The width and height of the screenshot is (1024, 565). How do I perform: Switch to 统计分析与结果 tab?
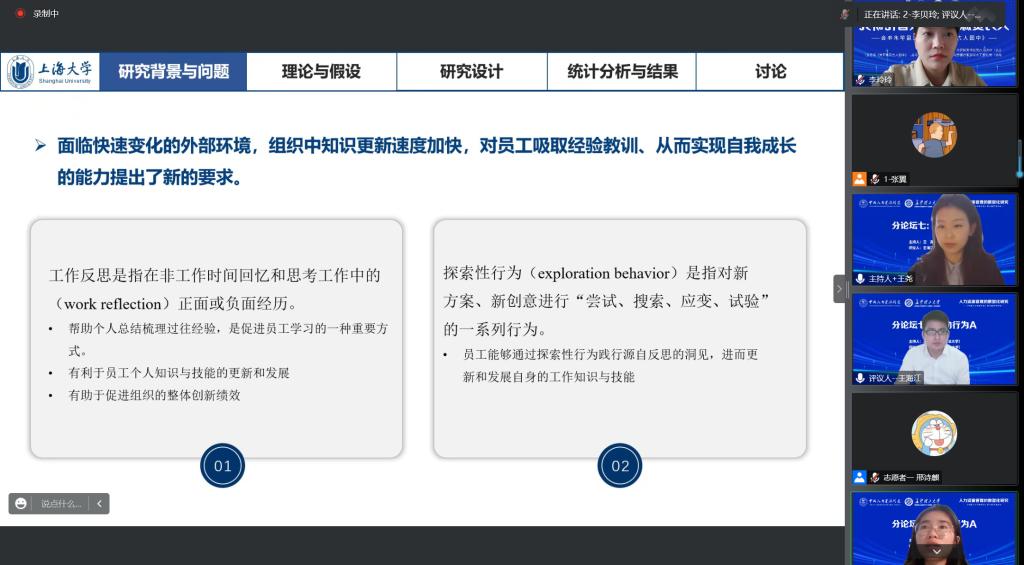coord(622,71)
